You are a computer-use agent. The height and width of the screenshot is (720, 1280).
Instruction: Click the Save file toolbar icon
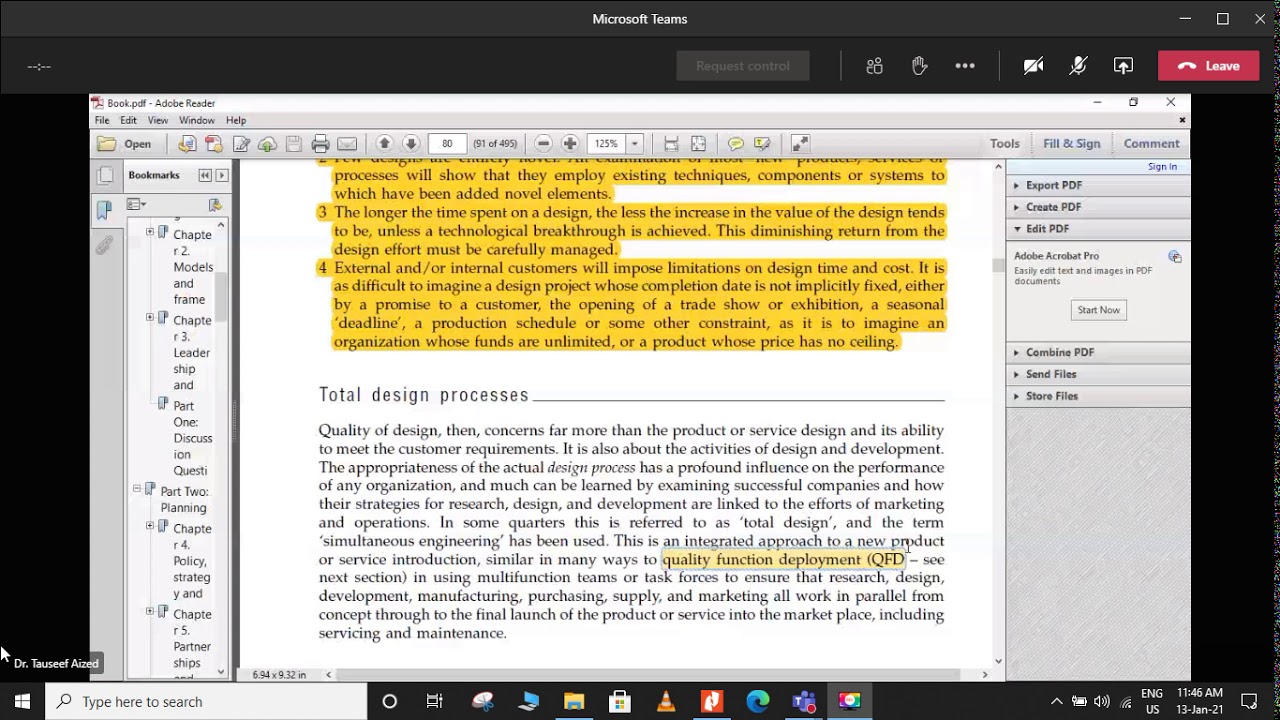pos(294,144)
